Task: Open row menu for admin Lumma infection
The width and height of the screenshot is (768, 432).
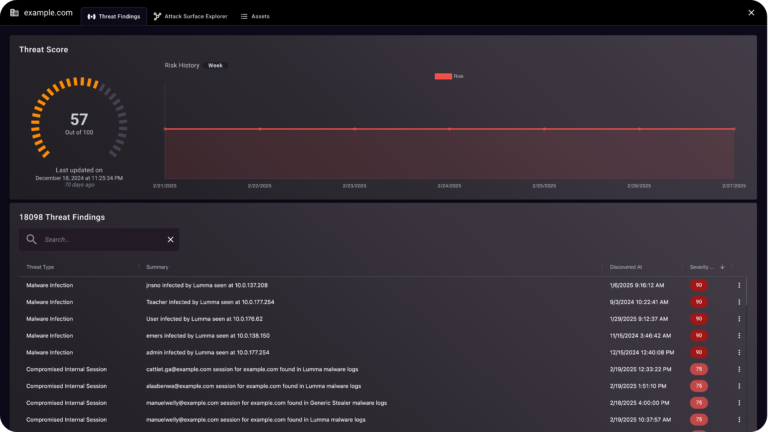Action: [x=739, y=352]
